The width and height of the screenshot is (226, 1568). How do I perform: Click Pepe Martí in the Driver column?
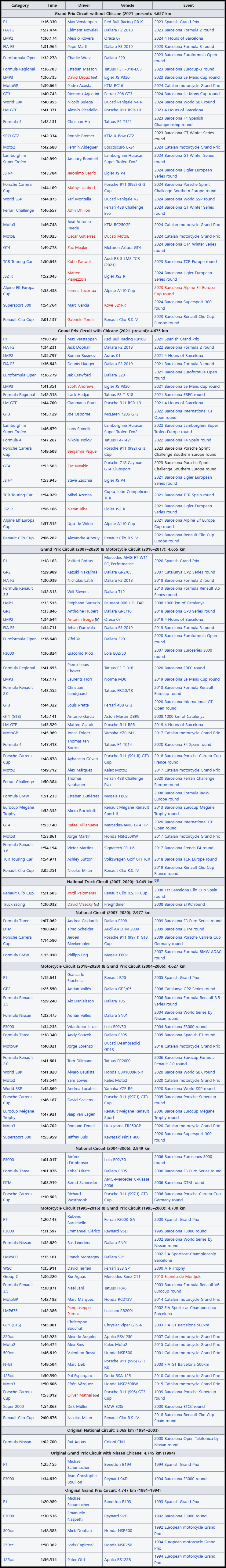[x=77, y=46]
